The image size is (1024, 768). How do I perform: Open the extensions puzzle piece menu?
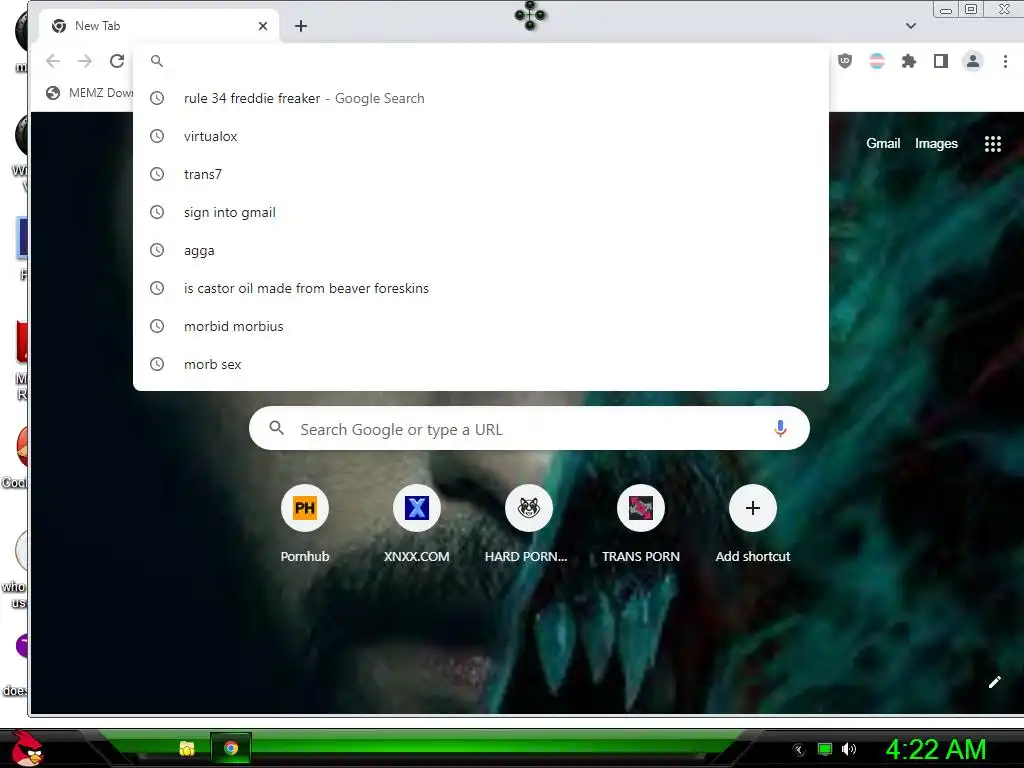908,61
